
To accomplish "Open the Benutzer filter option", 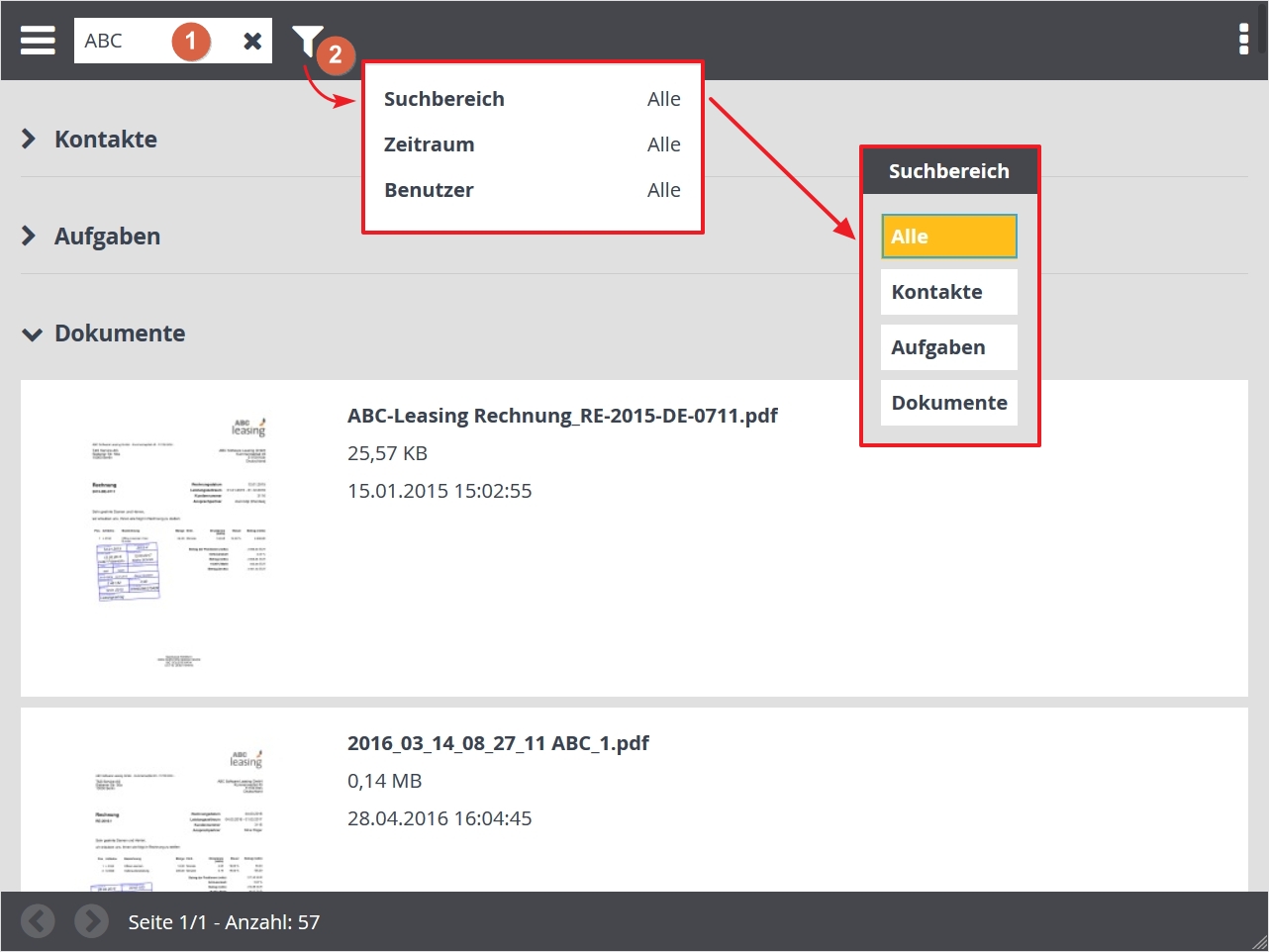I will point(533,190).
